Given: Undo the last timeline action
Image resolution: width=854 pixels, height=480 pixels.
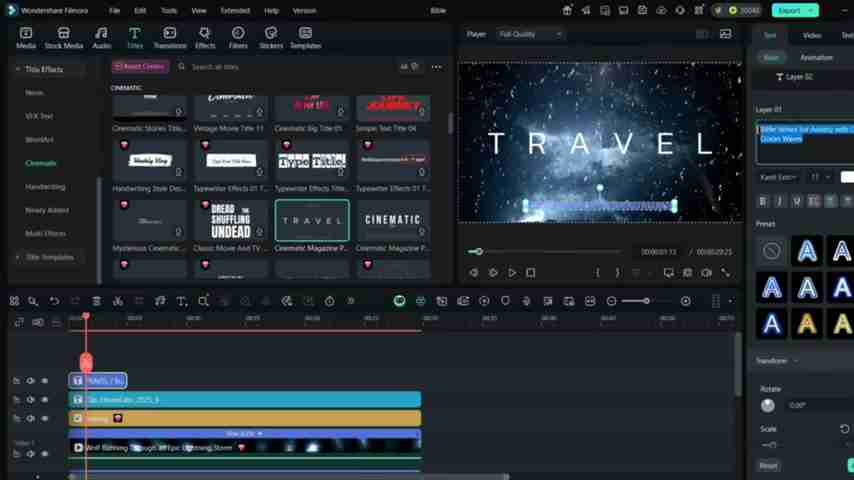Looking at the screenshot, I should point(54,301).
